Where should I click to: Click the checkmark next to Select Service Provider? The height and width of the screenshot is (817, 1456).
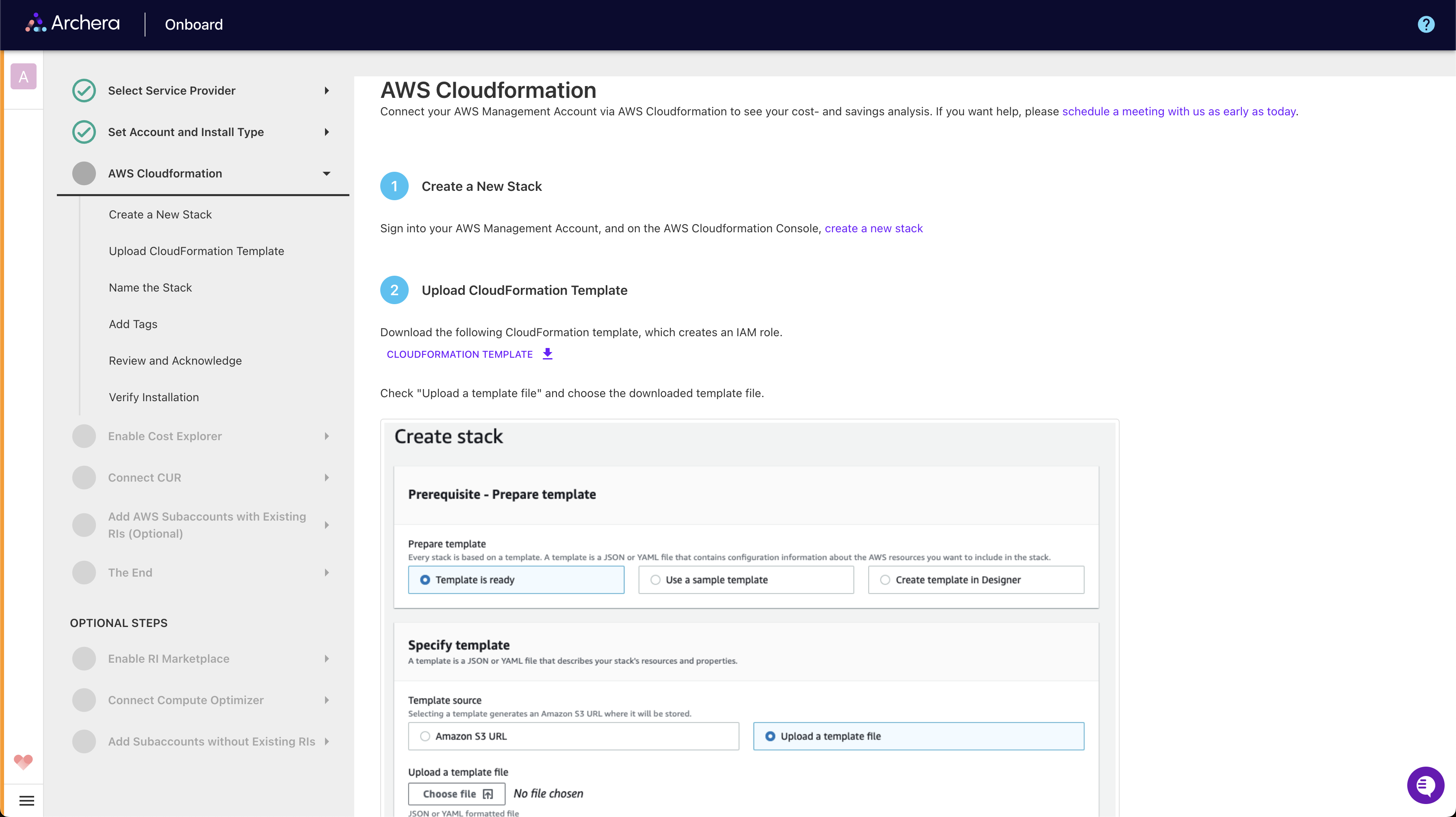[84, 91]
